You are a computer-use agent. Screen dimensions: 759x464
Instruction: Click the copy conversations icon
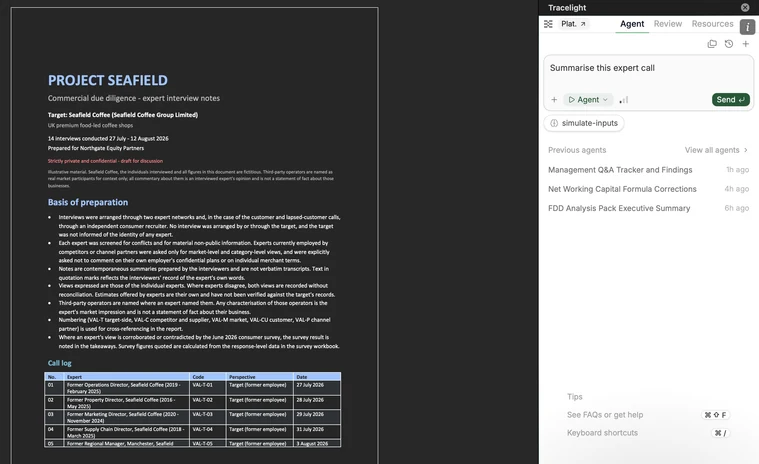point(712,44)
